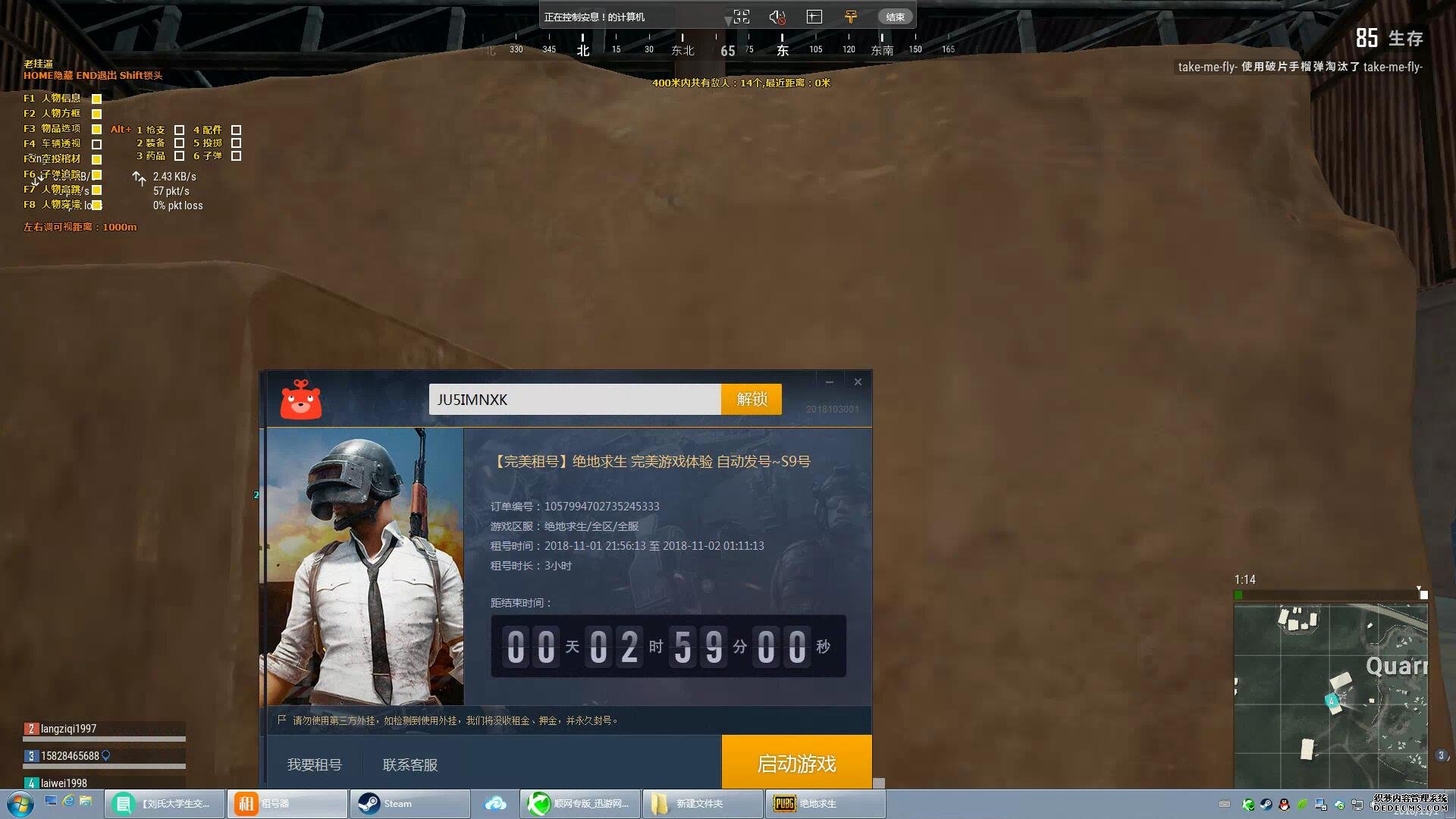Toggle F6 子弹追踪 checkbox
This screenshot has width=1456, height=819.
[x=96, y=174]
